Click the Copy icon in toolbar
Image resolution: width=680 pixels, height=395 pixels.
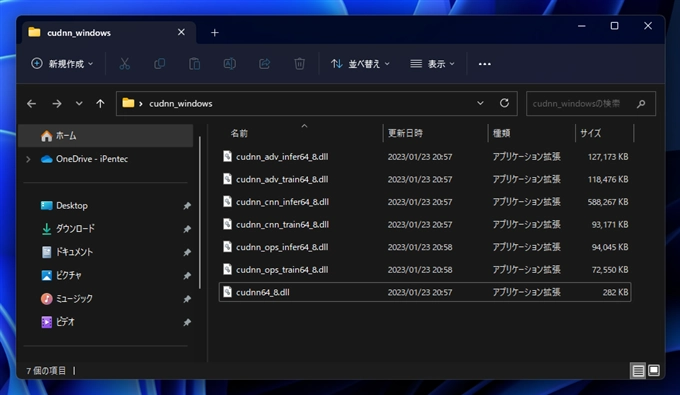(159, 64)
